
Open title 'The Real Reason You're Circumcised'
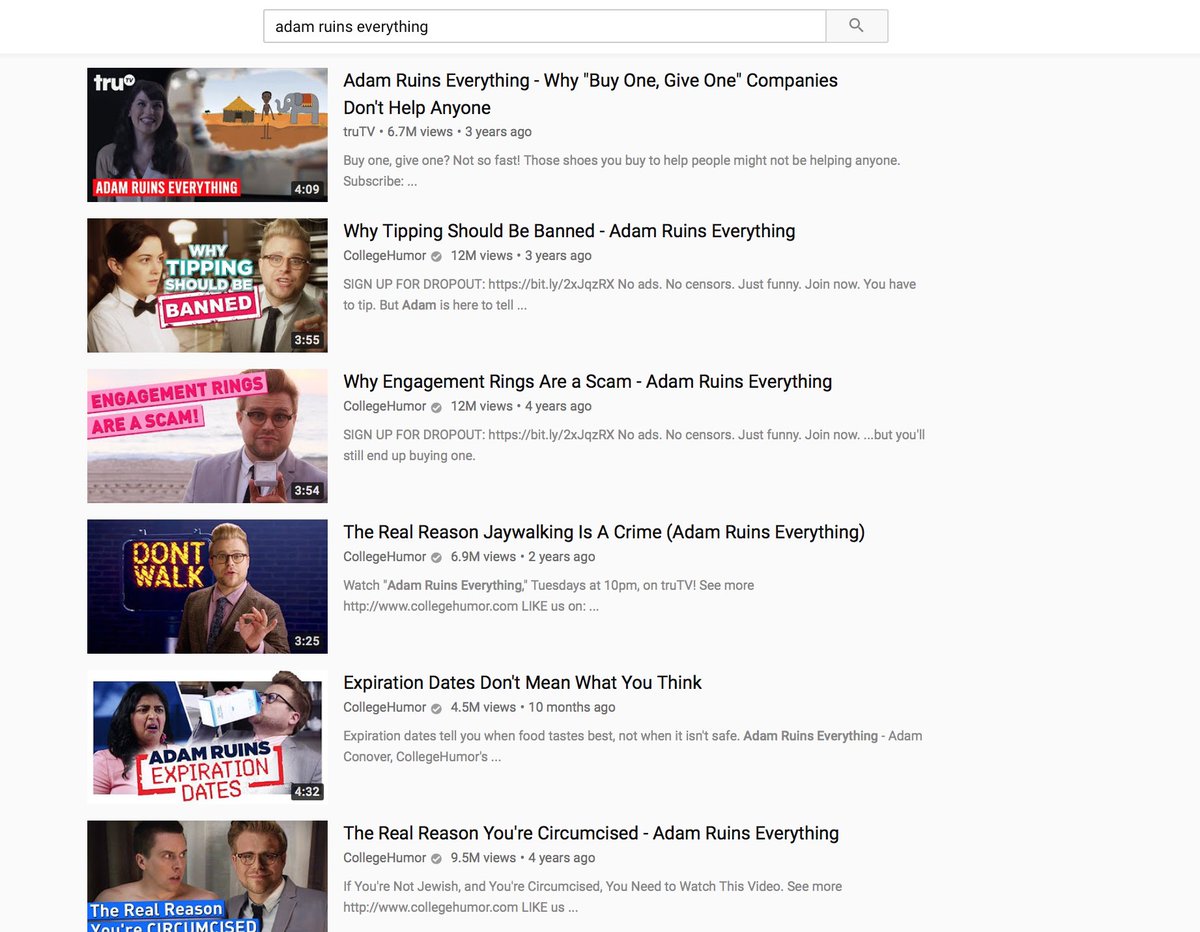[591, 833]
